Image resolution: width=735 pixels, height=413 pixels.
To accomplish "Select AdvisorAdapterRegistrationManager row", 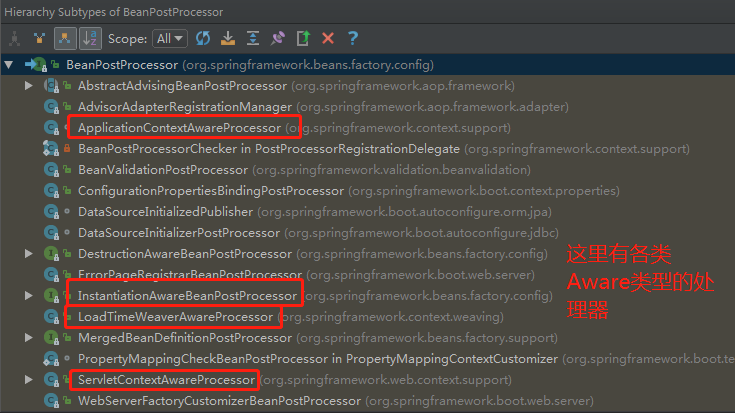I will pyautogui.click(x=368, y=107).
